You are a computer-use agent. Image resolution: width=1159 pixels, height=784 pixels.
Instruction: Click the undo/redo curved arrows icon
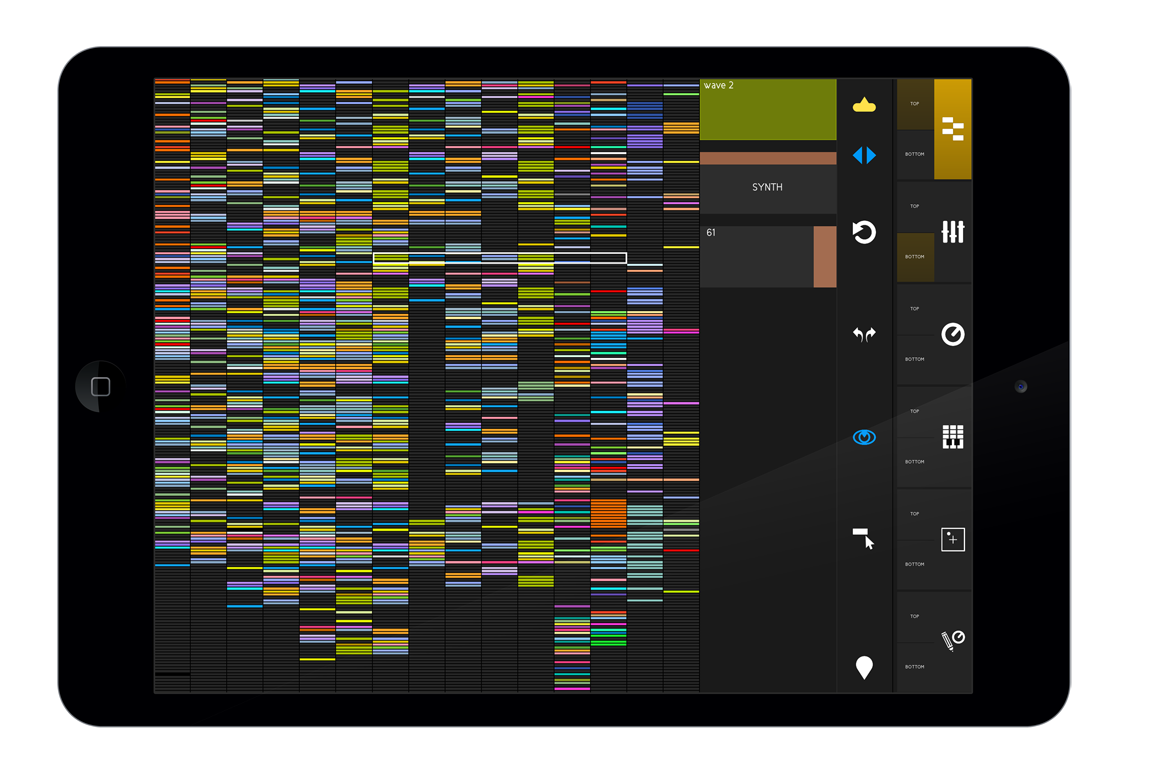(864, 335)
